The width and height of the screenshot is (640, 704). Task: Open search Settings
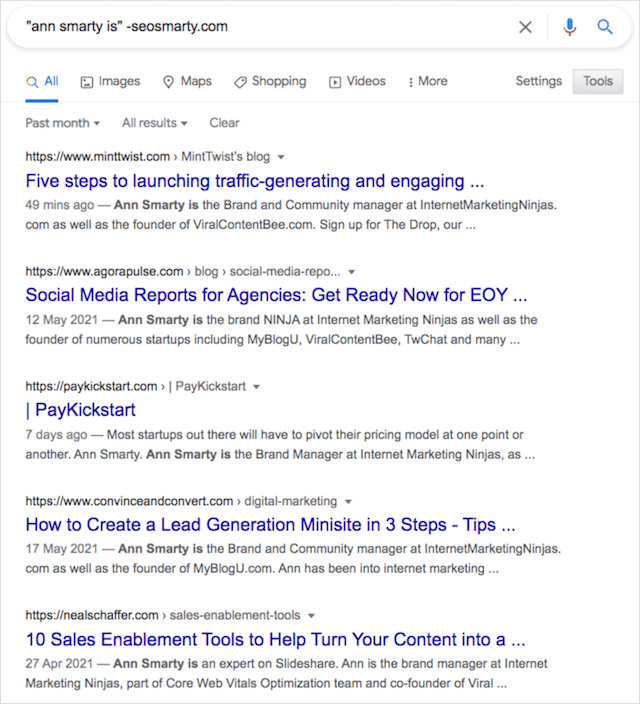coord(538,82)
